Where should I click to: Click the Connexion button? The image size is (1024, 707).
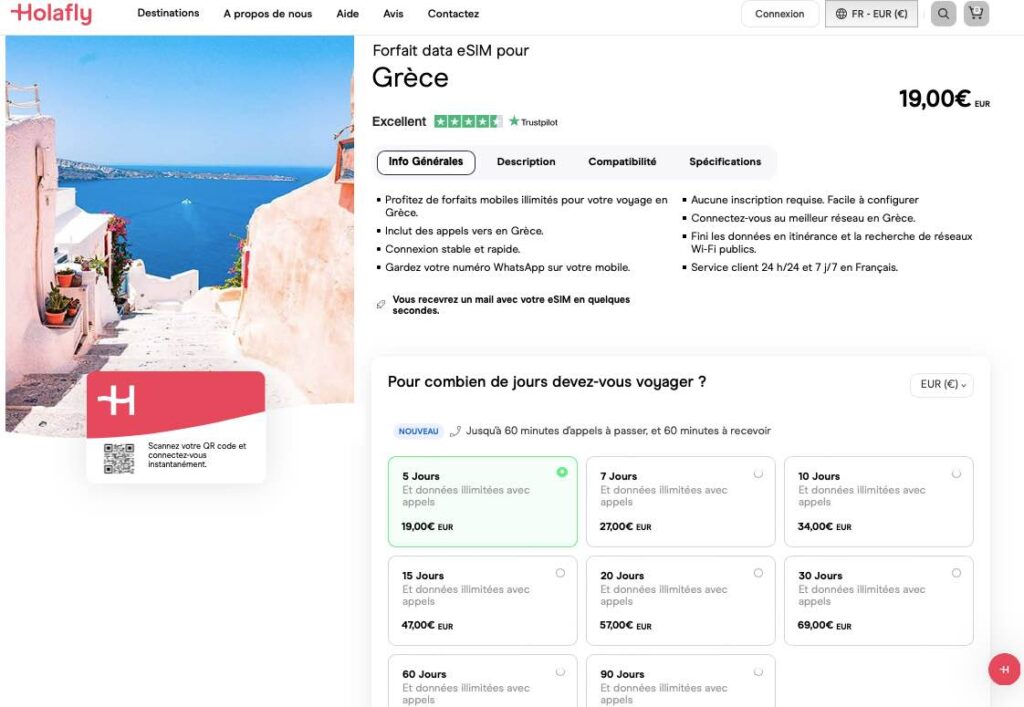pos(780,14)
